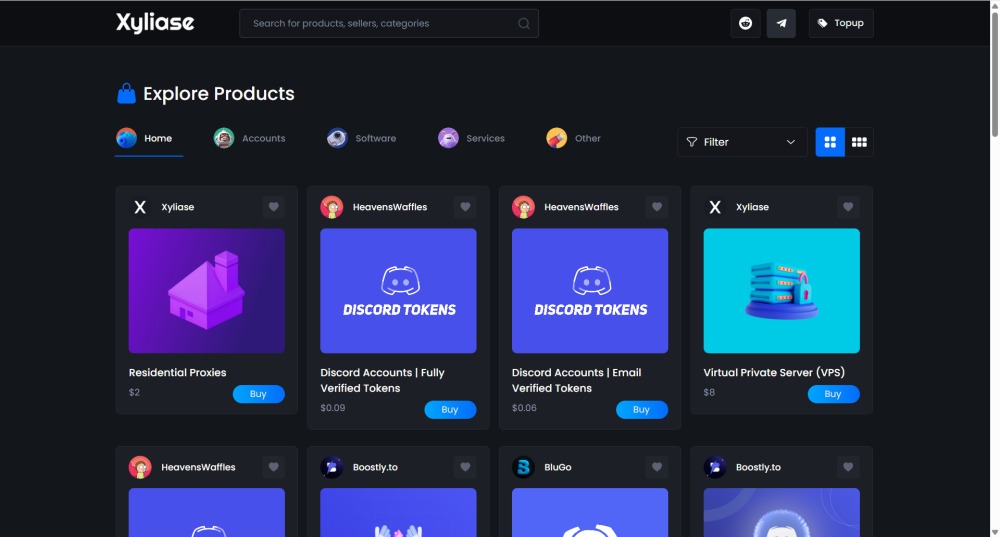Image resolution: width=1000 pixels, height=537 pixels.
Task: Buy Discord Accounts Email Verified Tokens
Action: [x=642, y=409]
